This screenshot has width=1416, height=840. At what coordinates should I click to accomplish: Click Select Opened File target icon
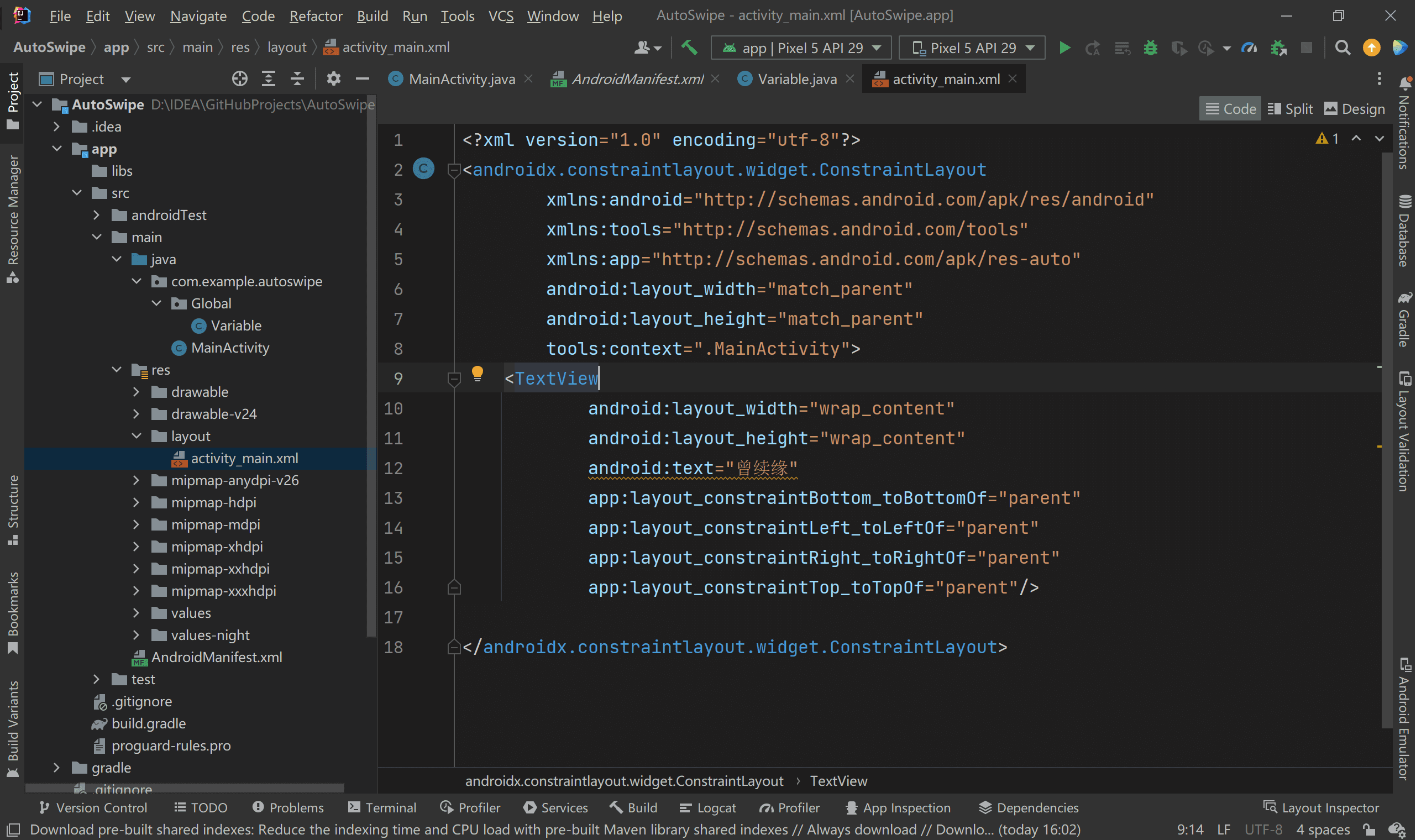(x=239, y=78)
